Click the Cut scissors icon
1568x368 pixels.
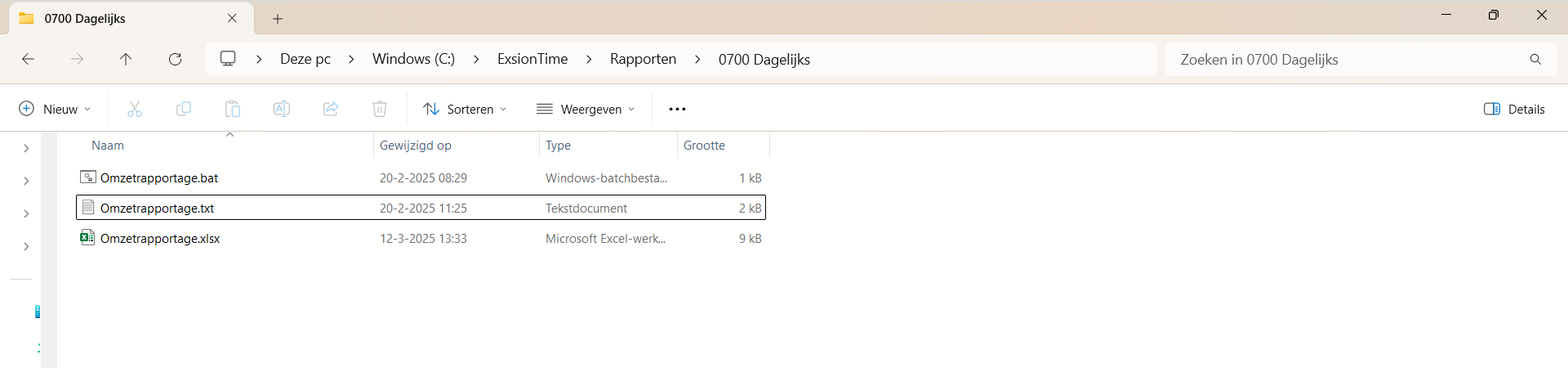pyautogui.click(x=135, y=109)
